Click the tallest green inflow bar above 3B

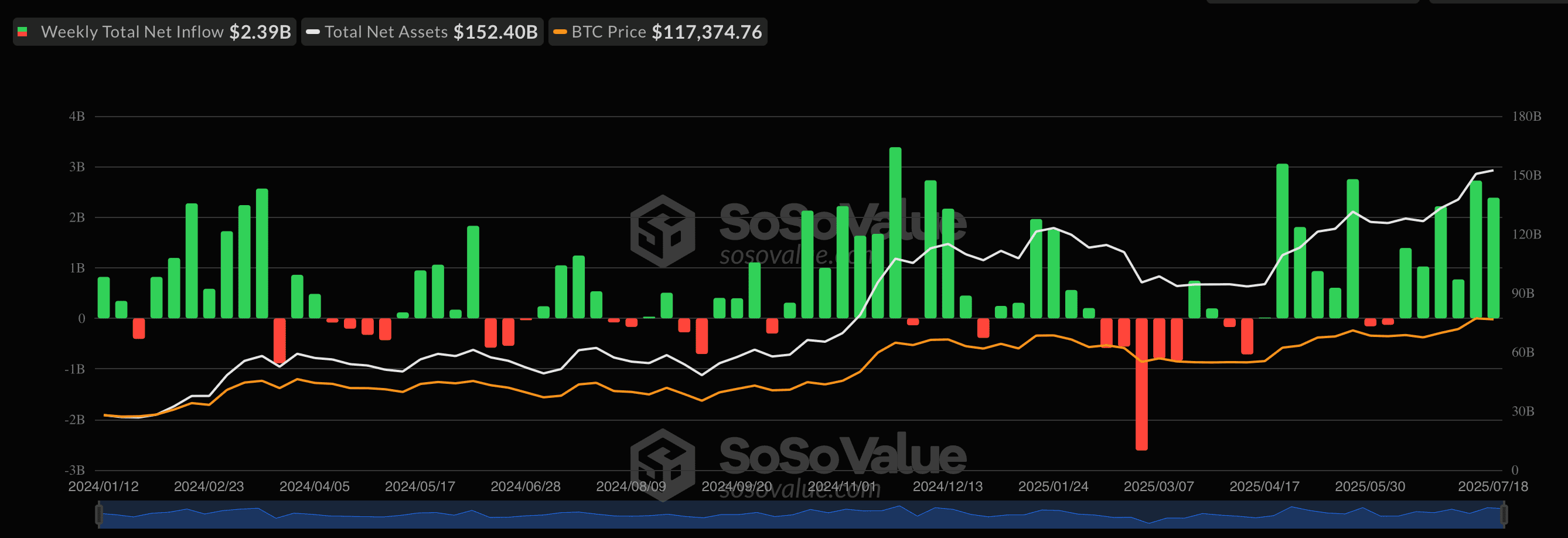(x=895, y=233)
